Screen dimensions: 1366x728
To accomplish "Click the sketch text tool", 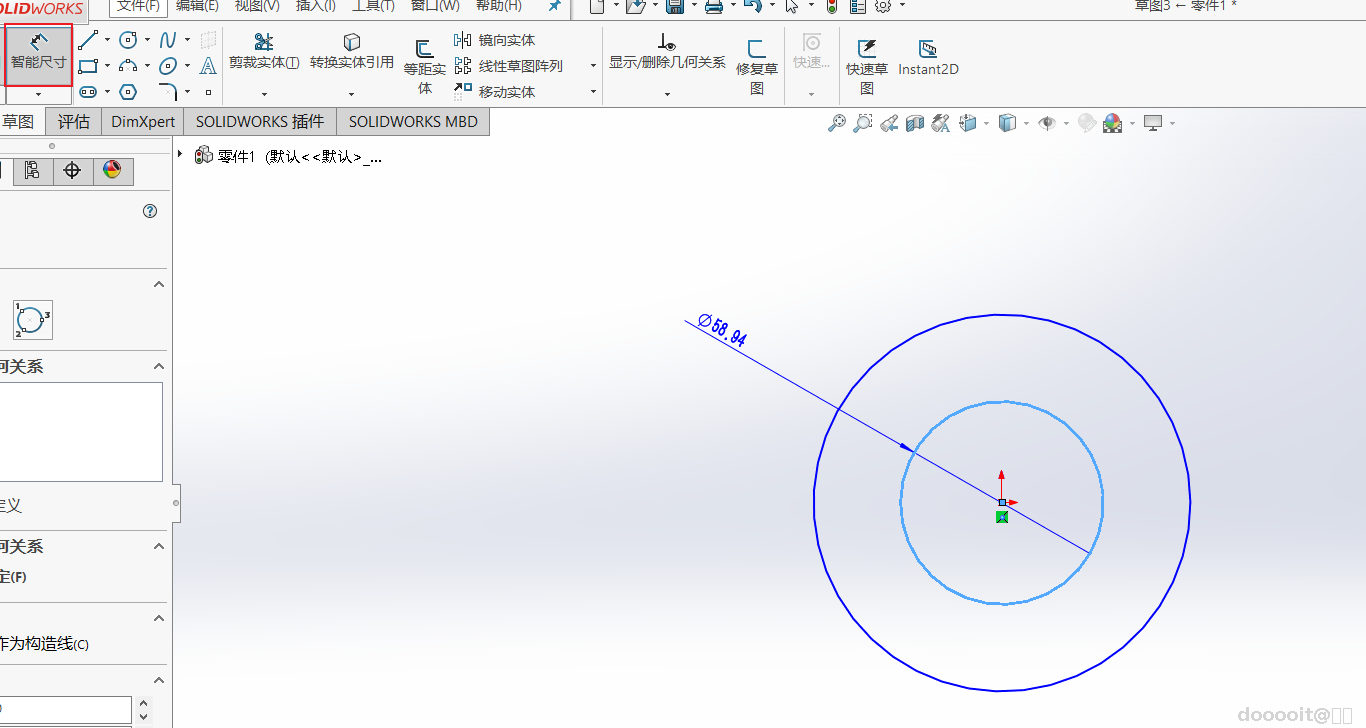I will tap(208, 66).
